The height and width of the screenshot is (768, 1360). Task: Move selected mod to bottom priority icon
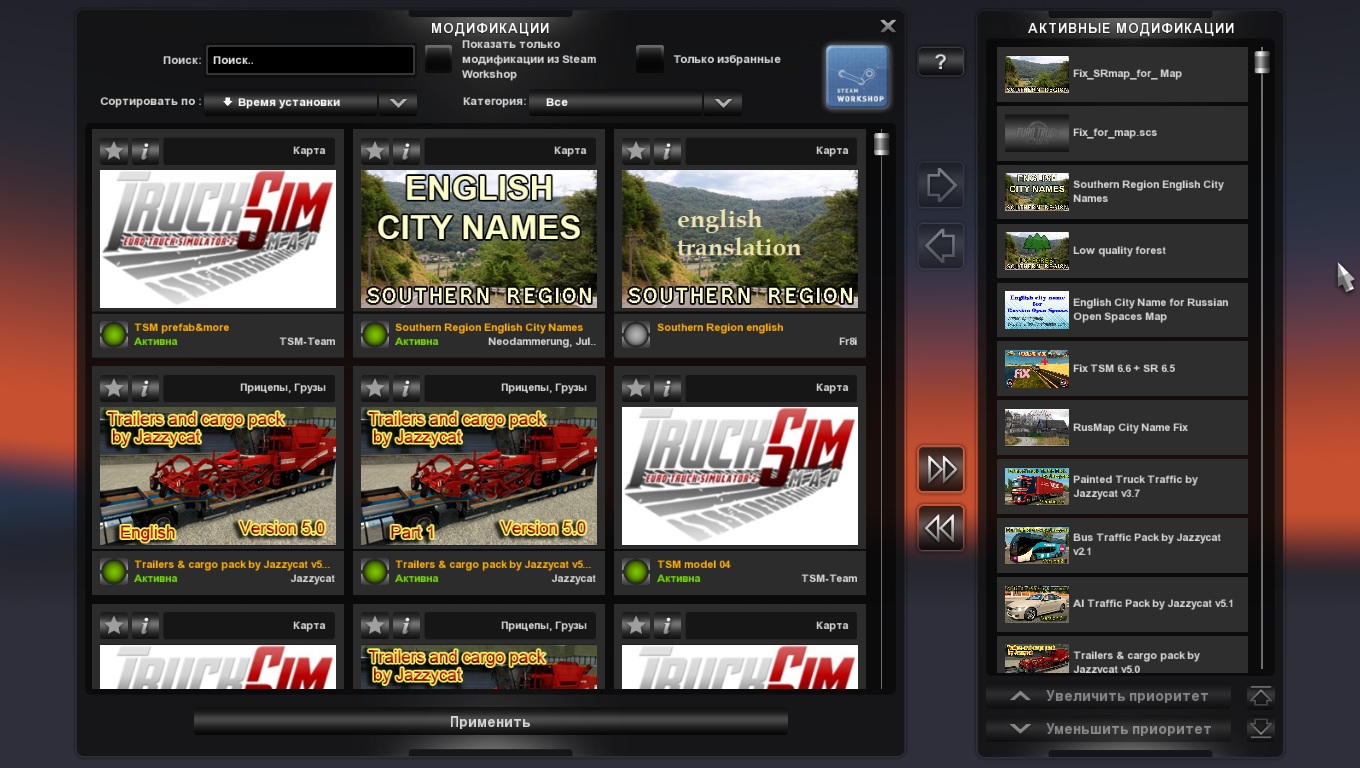click(1261, 728)
